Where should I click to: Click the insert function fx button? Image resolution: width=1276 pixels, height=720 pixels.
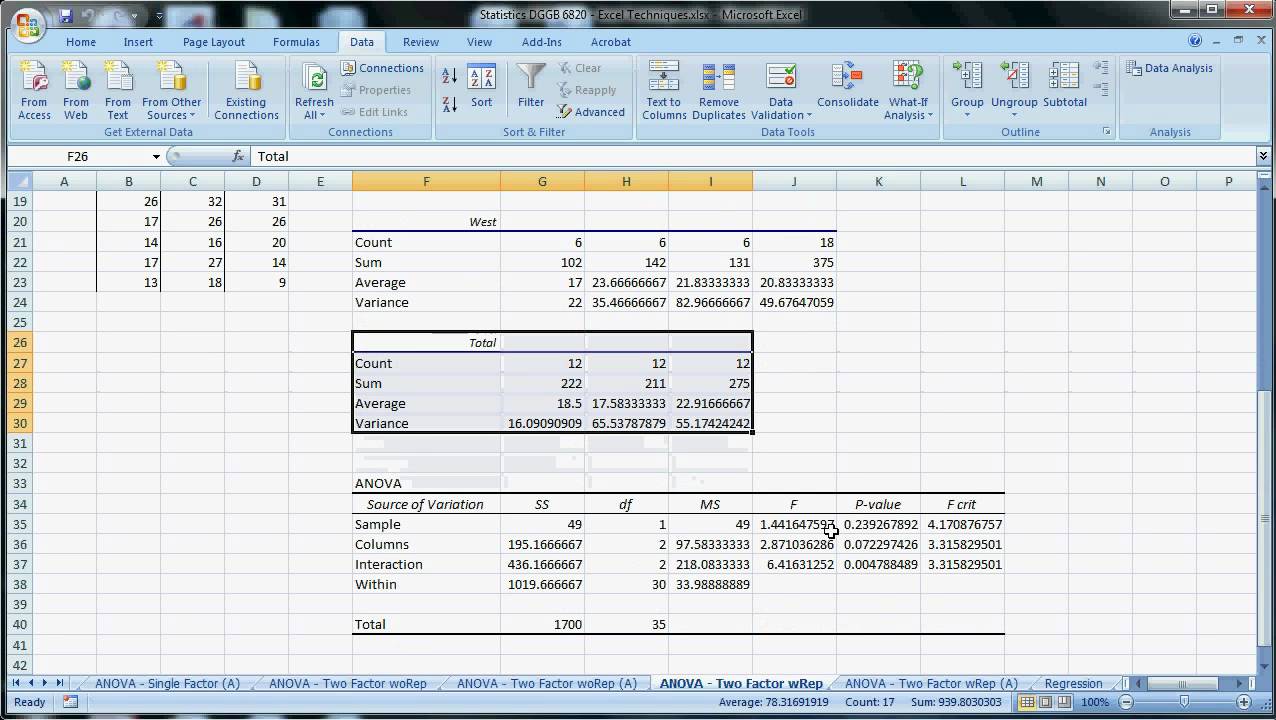click(x=238, y=156)
